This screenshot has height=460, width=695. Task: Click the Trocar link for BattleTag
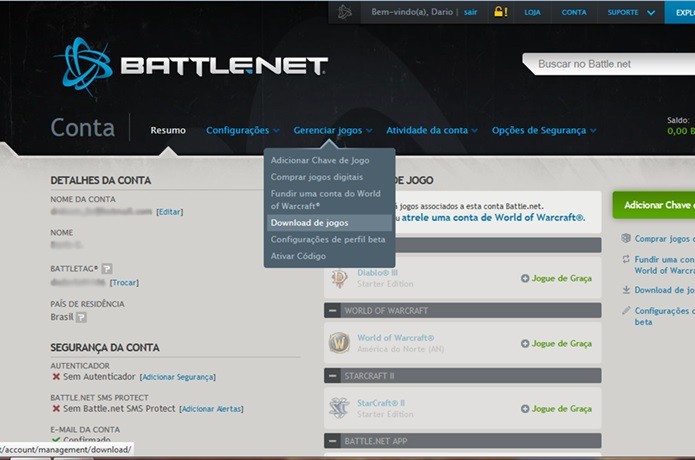coord(124,282)
